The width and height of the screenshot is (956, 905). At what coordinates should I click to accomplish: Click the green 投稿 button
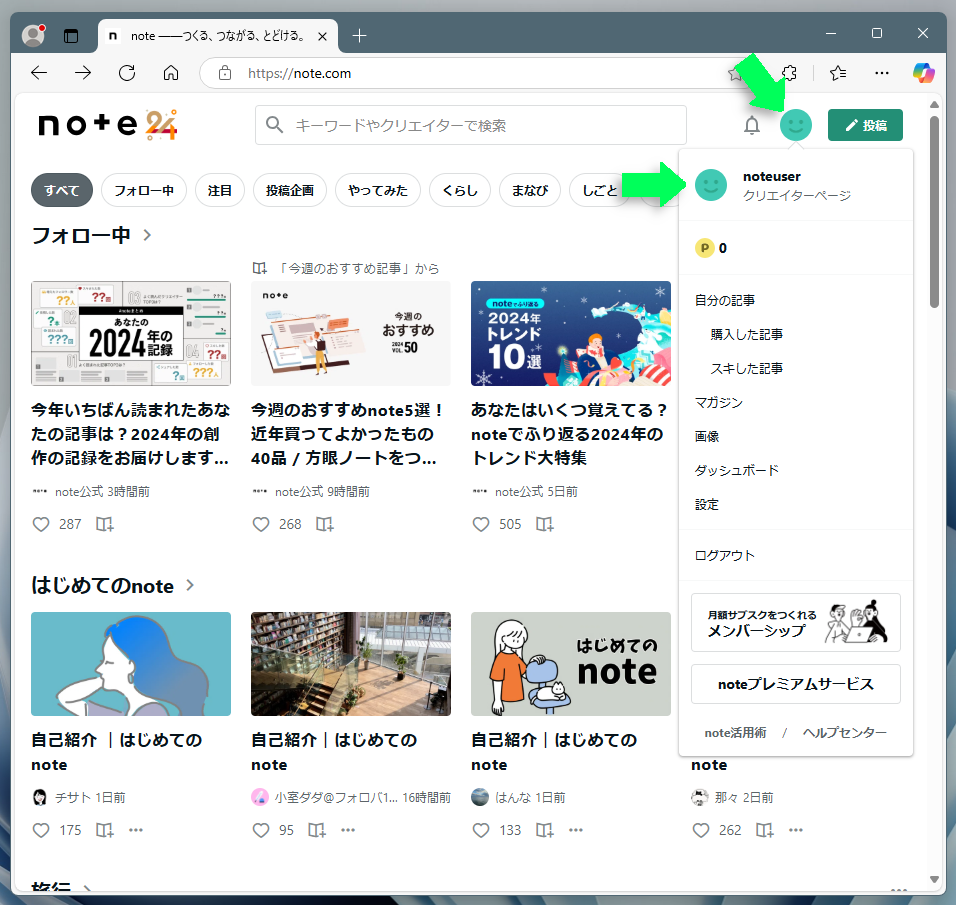(x=865, y=125)
